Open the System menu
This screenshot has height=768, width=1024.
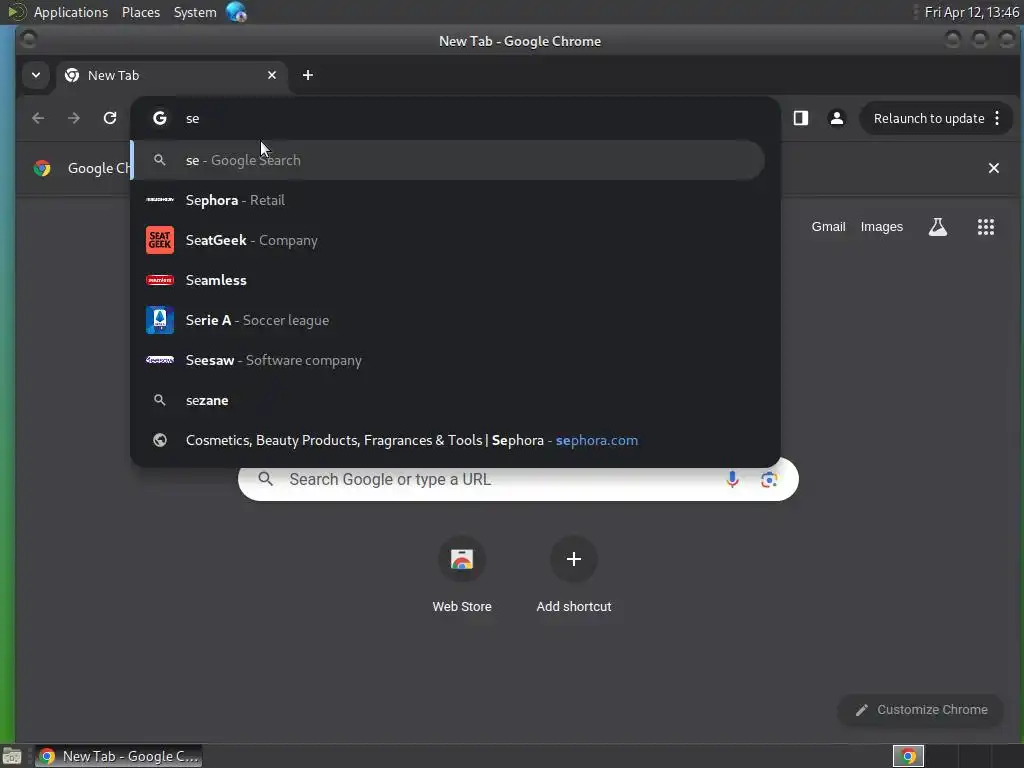[x=195, y=12]
